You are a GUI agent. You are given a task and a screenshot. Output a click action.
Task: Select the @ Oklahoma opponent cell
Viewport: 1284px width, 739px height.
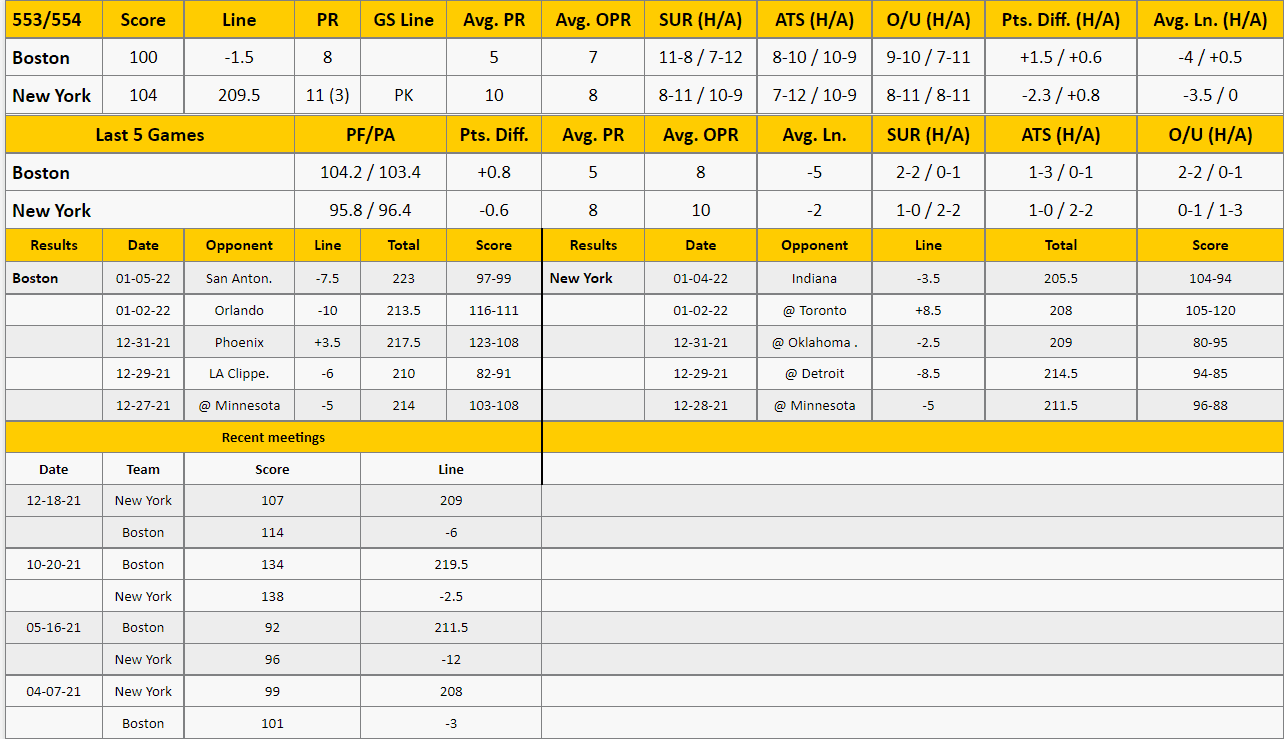(814, 342)
